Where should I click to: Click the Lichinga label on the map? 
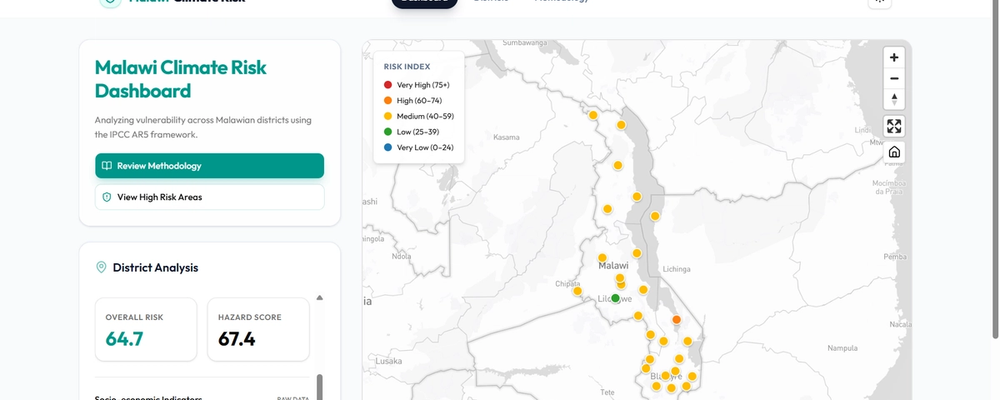click(677, 269)
